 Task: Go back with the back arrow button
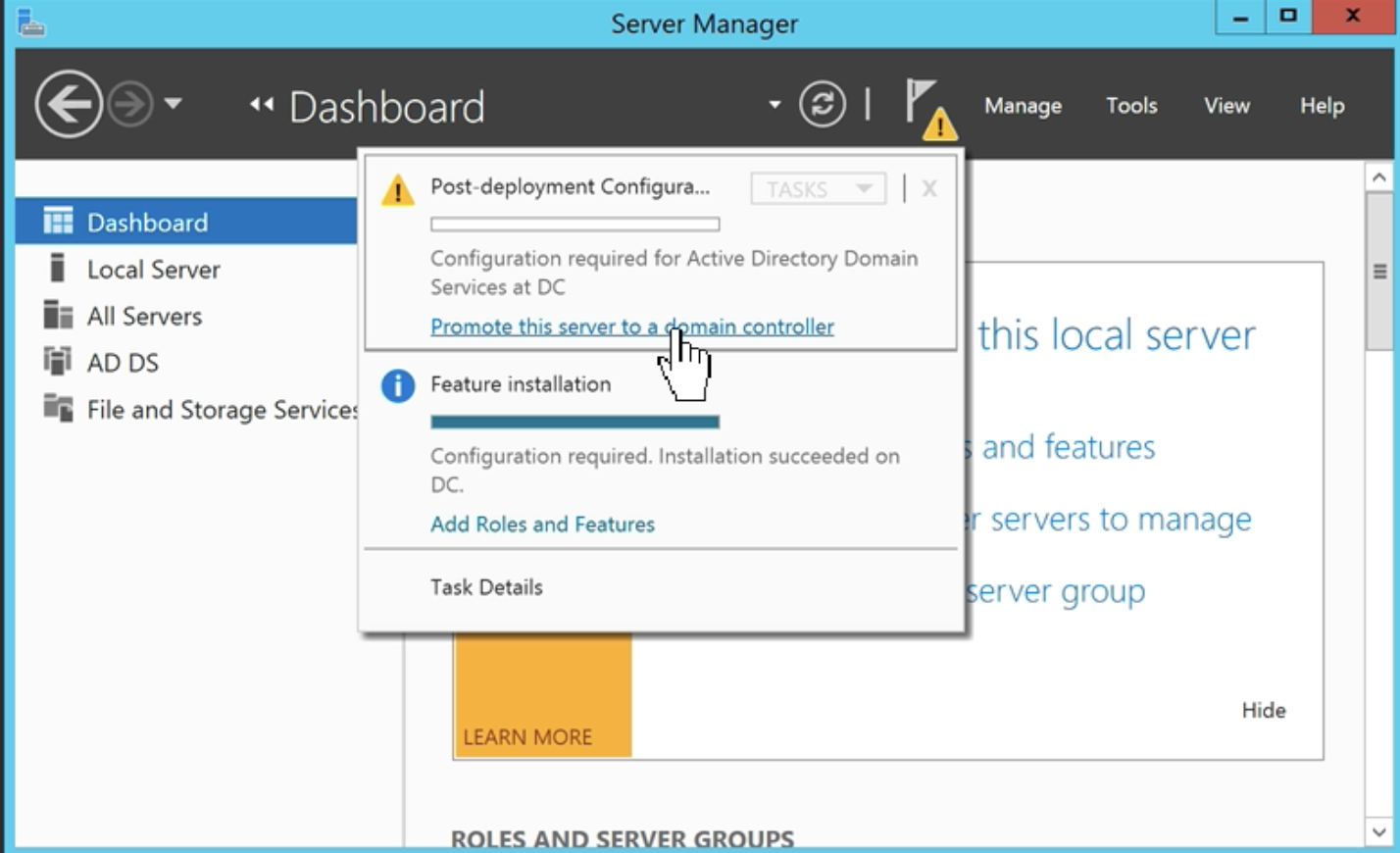click(69, 104)
